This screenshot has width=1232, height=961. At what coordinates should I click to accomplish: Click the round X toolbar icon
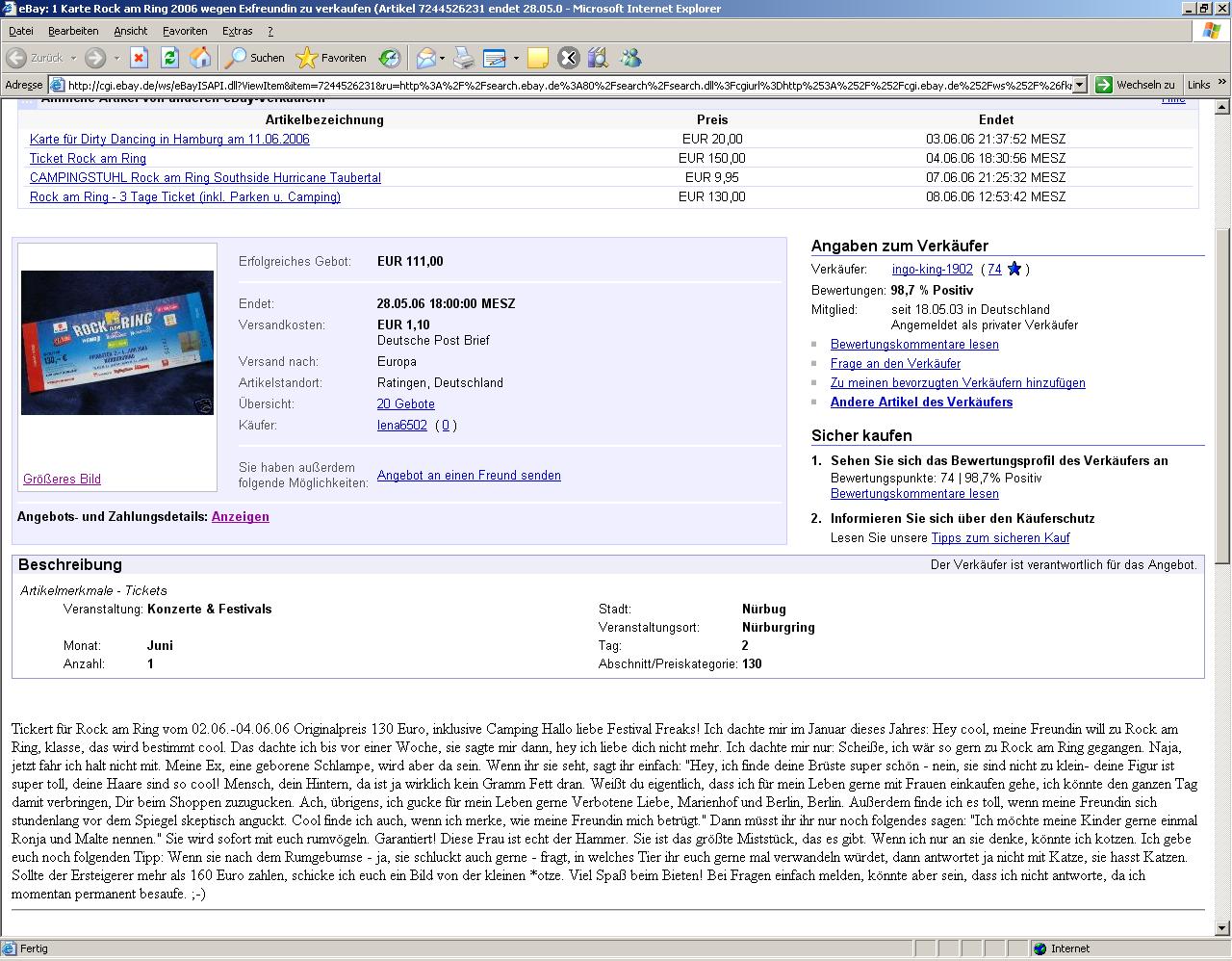coord(569,58)
